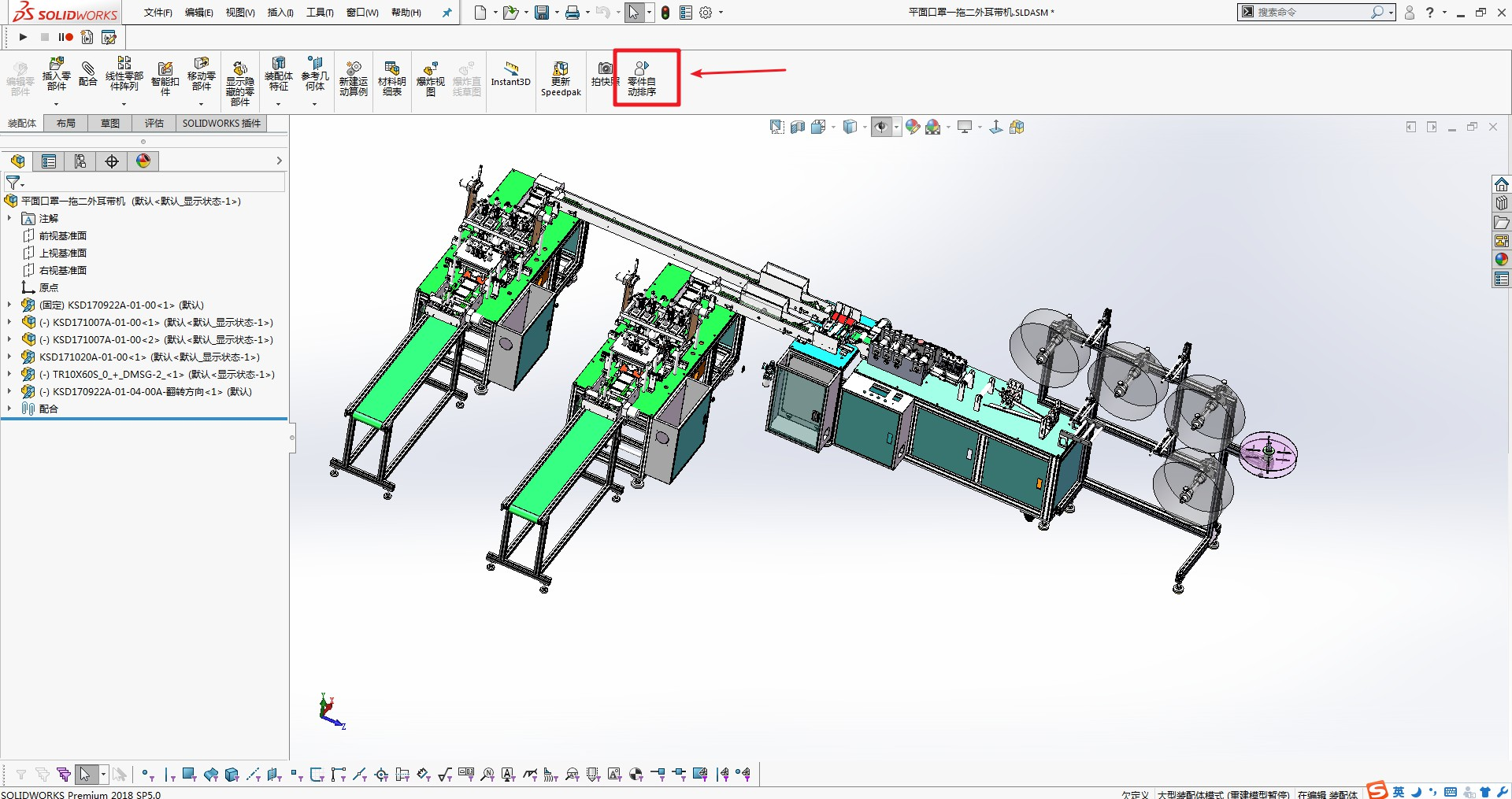
Task: Switch to the 评估 tab
Action: coord(154,124)
